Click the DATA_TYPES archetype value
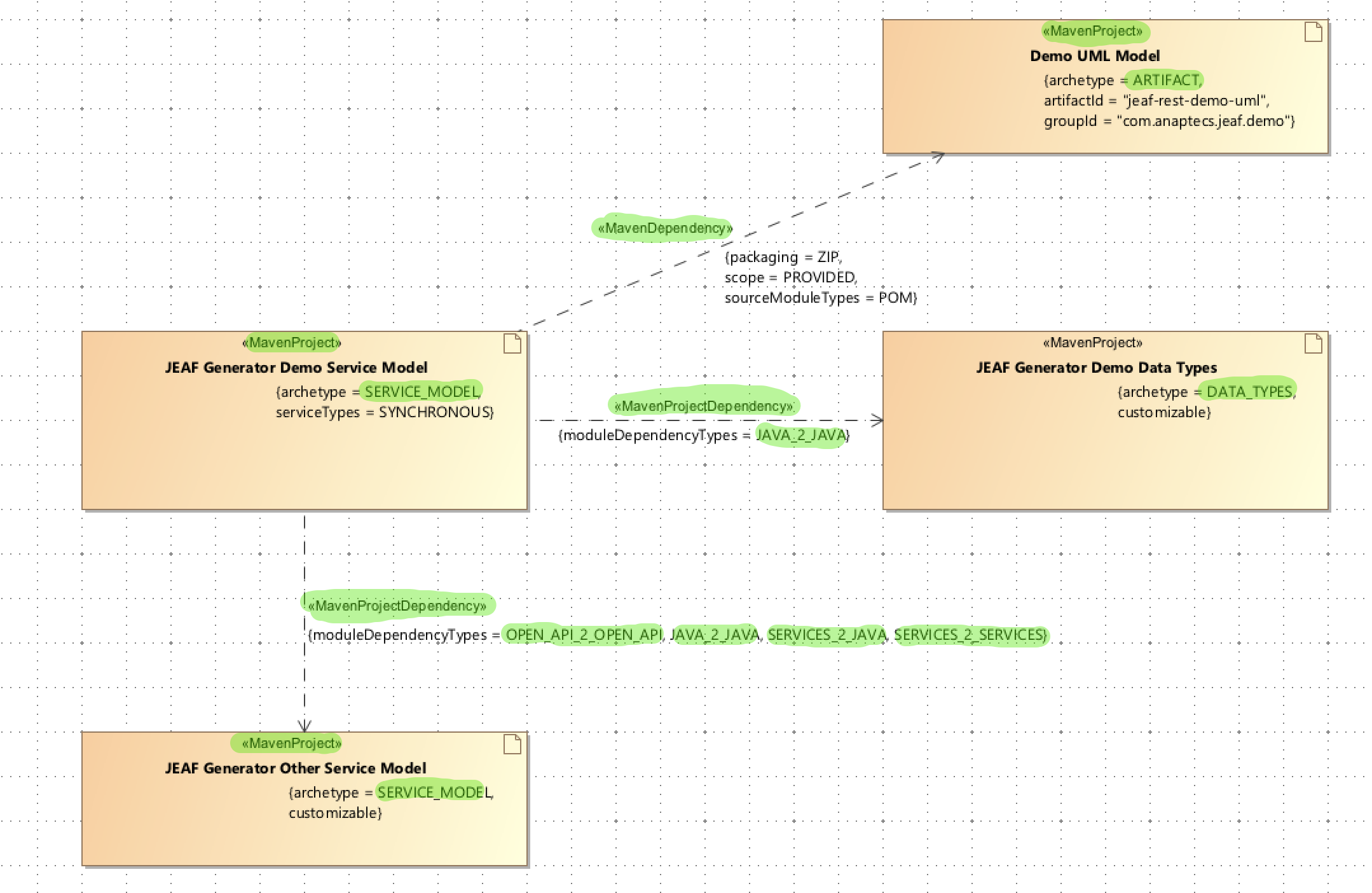This screenshot has width=1372, height=893. click(x=1249, y=392)
